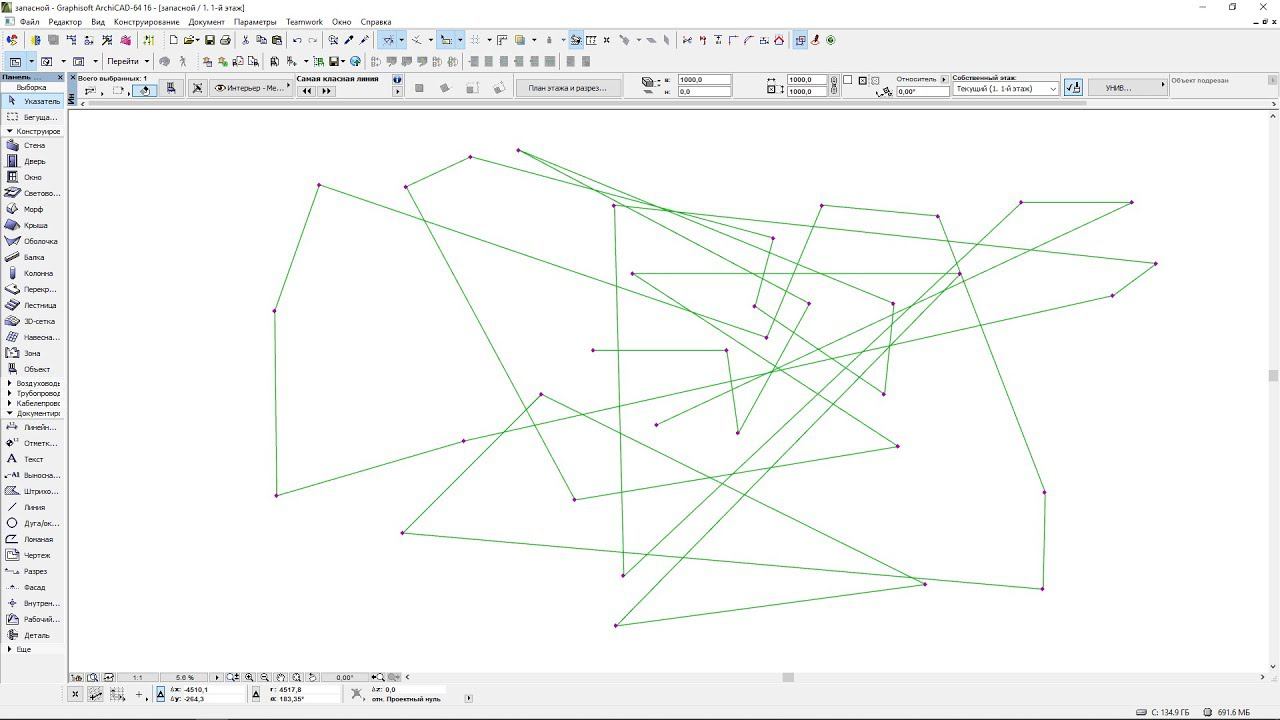Screen dimensions: 1280x720
Task: Select the Фасад (Elevation) tool
Action: [x=33, y=587]
